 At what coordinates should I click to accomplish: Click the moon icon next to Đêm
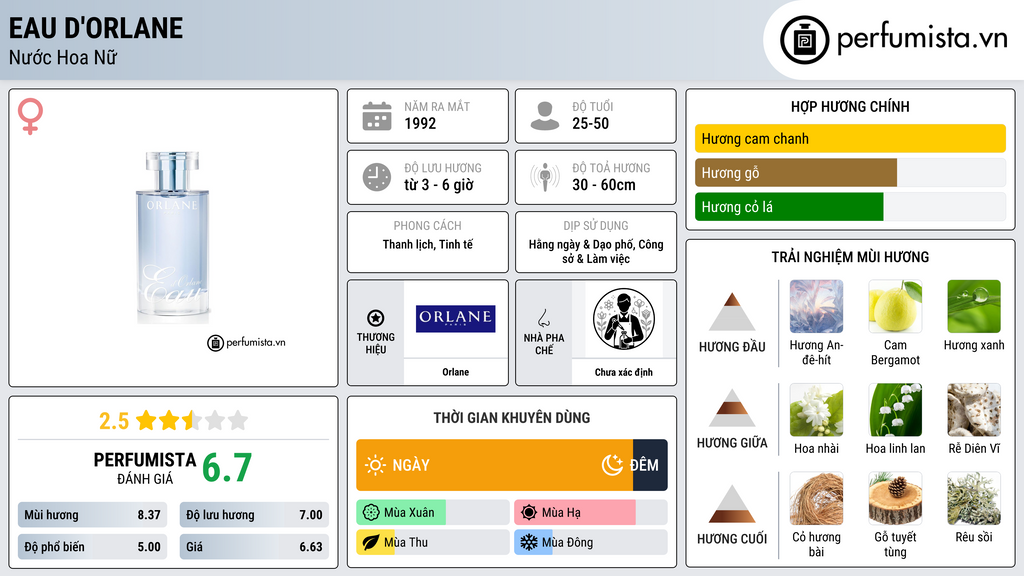coord(612,465)
